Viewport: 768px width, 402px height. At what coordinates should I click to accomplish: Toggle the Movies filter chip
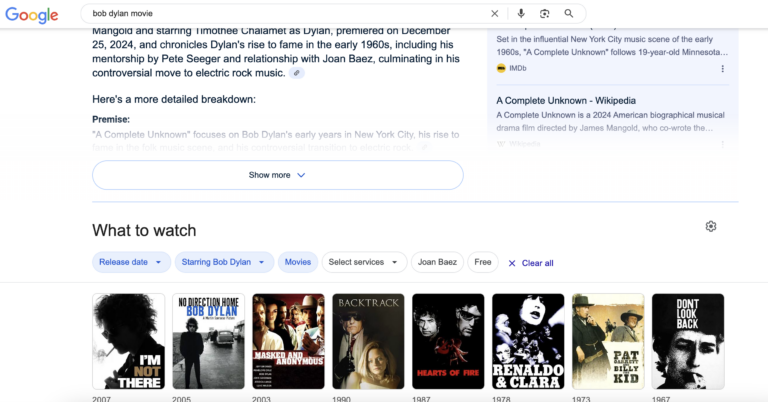click(x=298, y=262)
